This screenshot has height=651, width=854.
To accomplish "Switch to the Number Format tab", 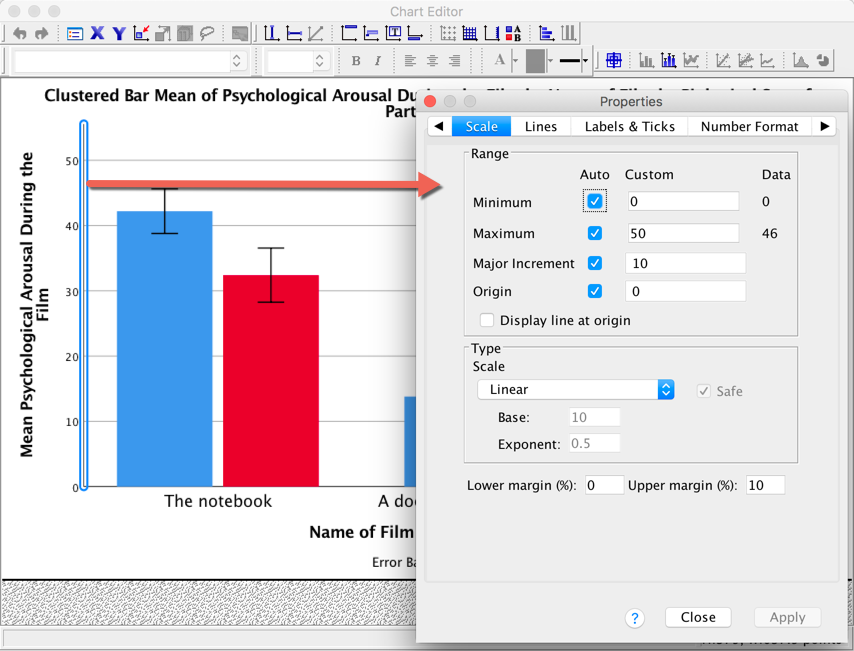I will tap(749, 127).
